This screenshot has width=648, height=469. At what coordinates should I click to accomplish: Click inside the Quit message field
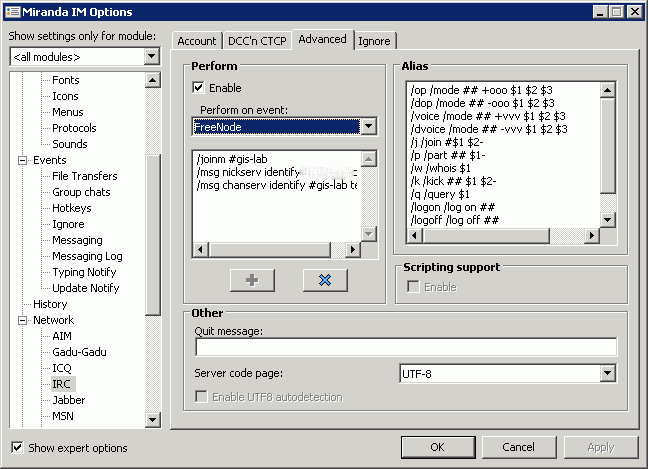point(406,347)
